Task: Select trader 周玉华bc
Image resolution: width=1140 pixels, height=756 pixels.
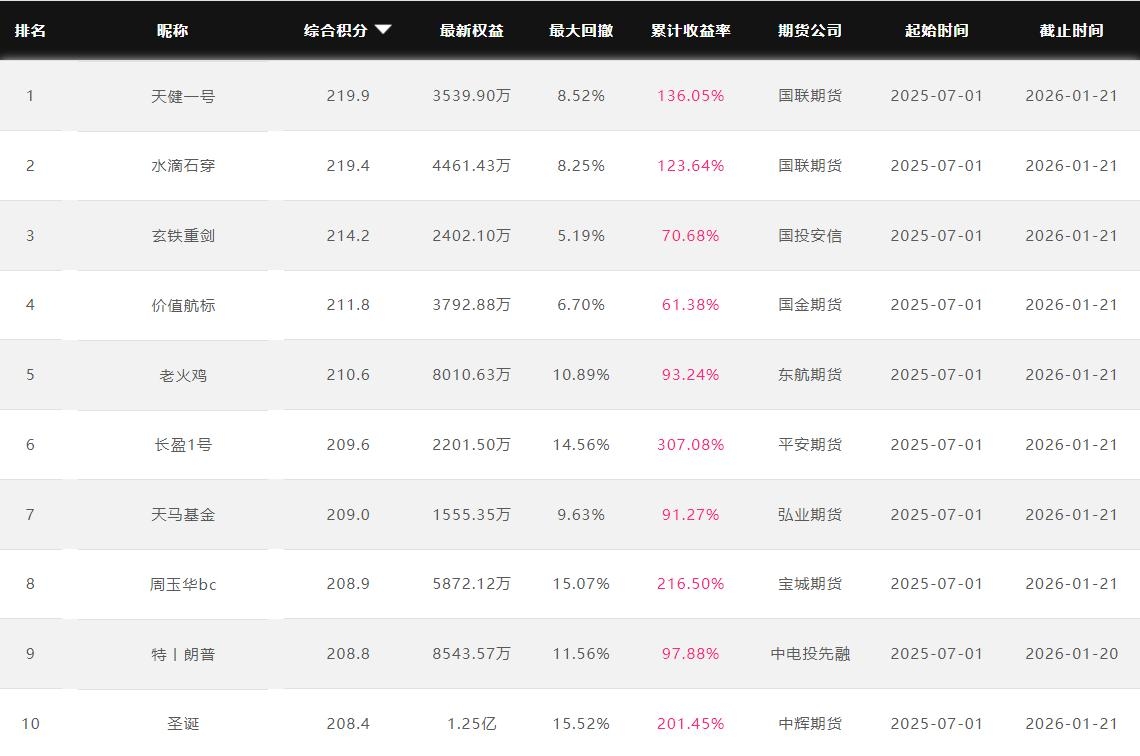Action: 183,584
